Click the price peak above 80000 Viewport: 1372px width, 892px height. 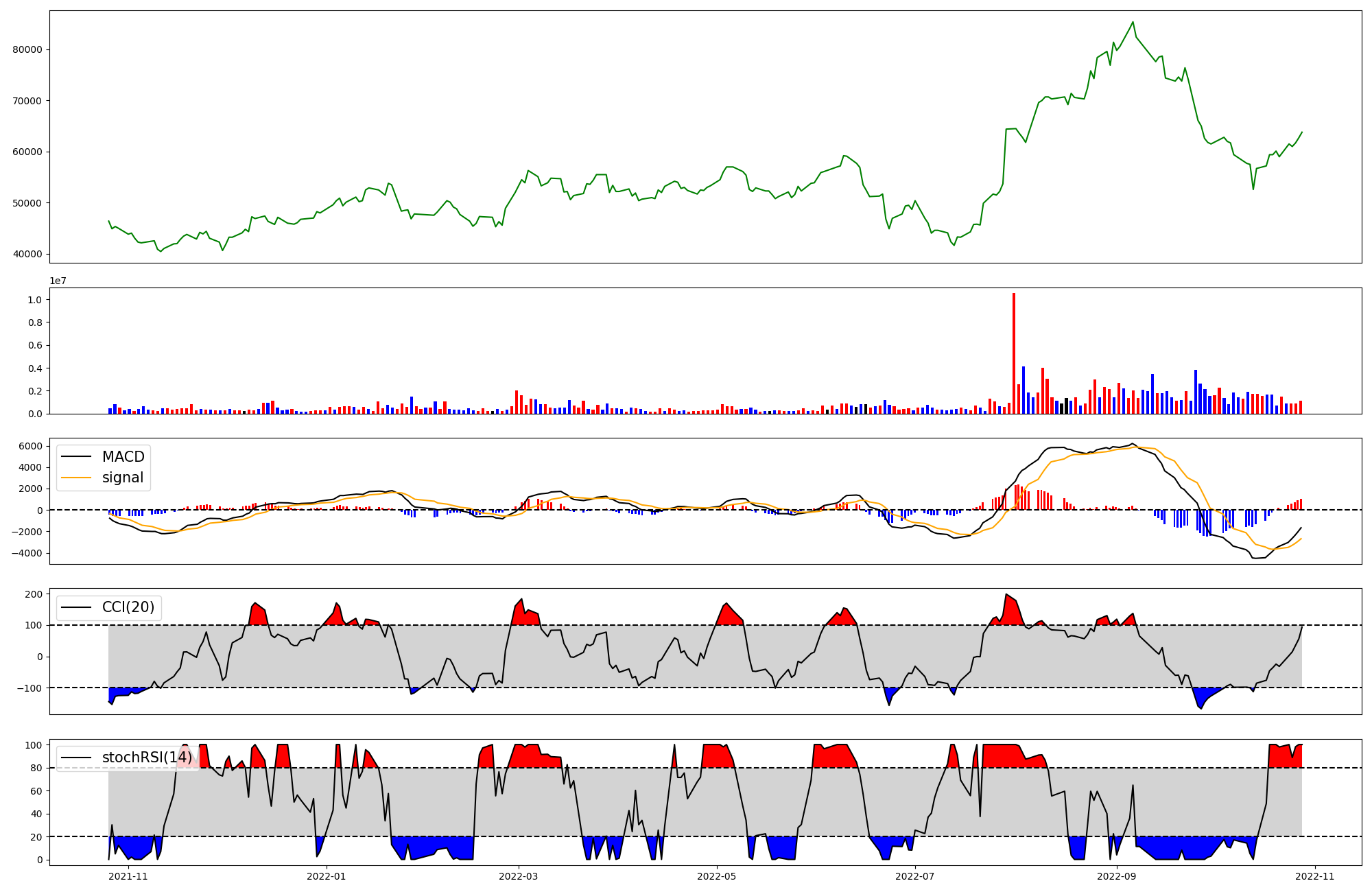pyautogui.click(x=1133, y=22)
